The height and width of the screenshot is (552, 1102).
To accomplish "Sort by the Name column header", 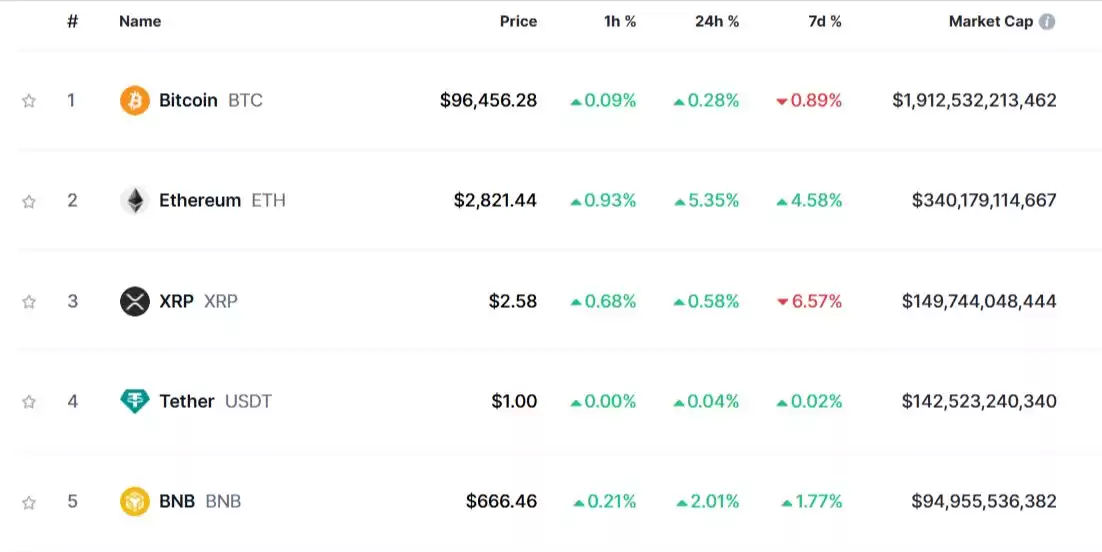I will coord(140,22).
